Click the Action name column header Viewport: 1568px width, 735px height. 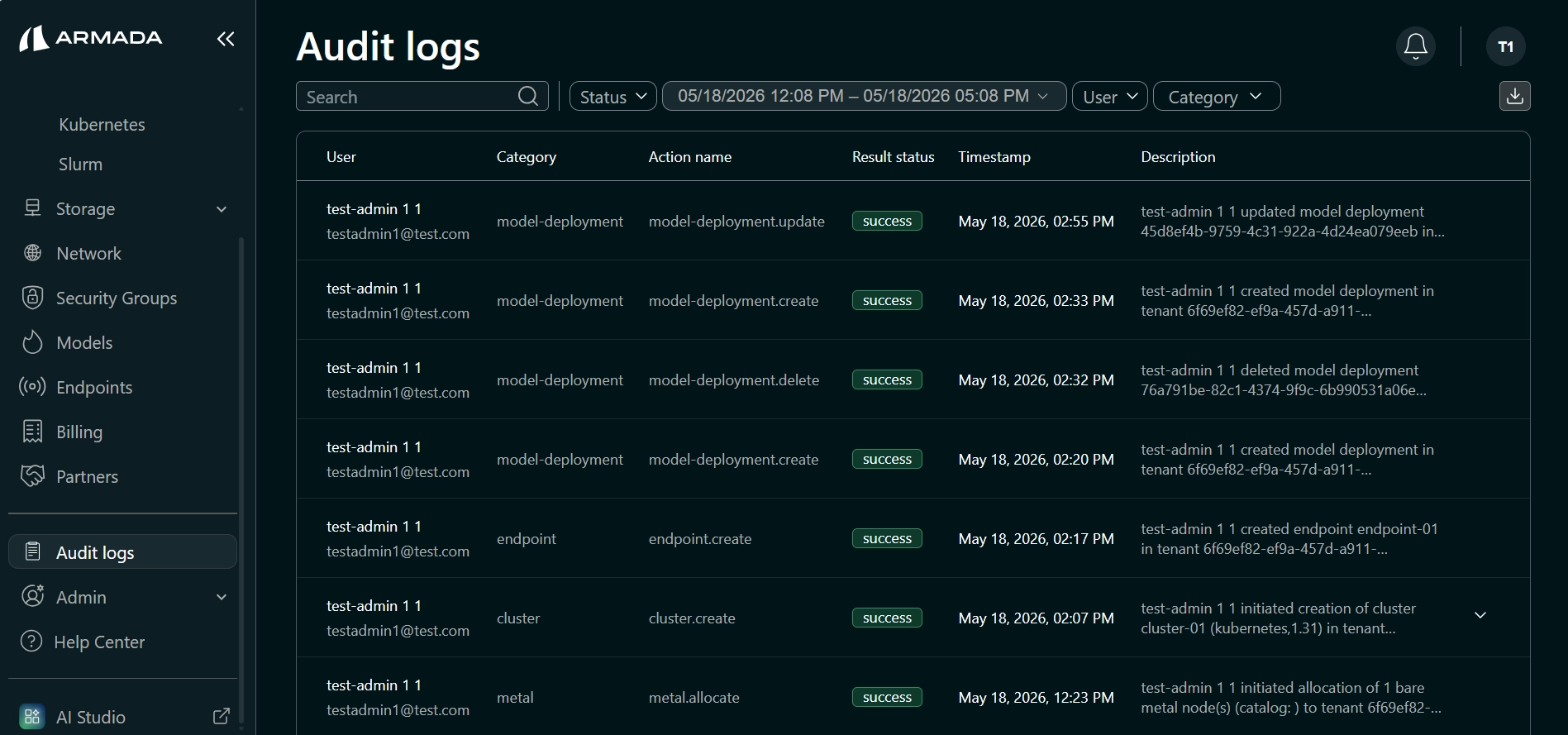point(689,157)
